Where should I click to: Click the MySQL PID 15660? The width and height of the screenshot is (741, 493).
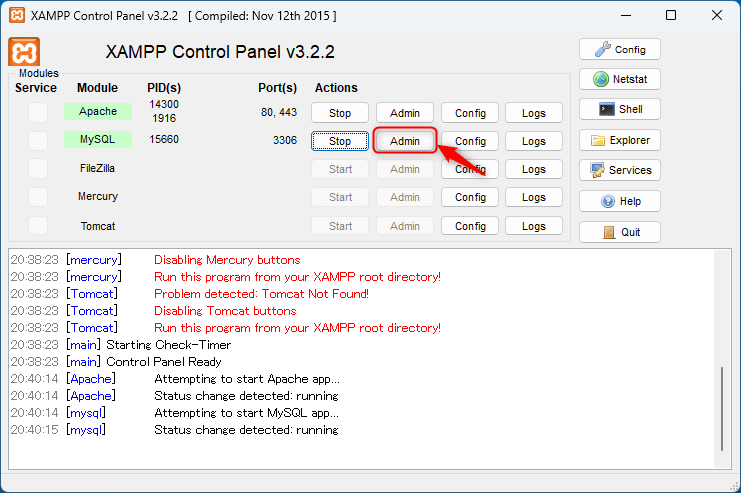[x=164, y=139]
